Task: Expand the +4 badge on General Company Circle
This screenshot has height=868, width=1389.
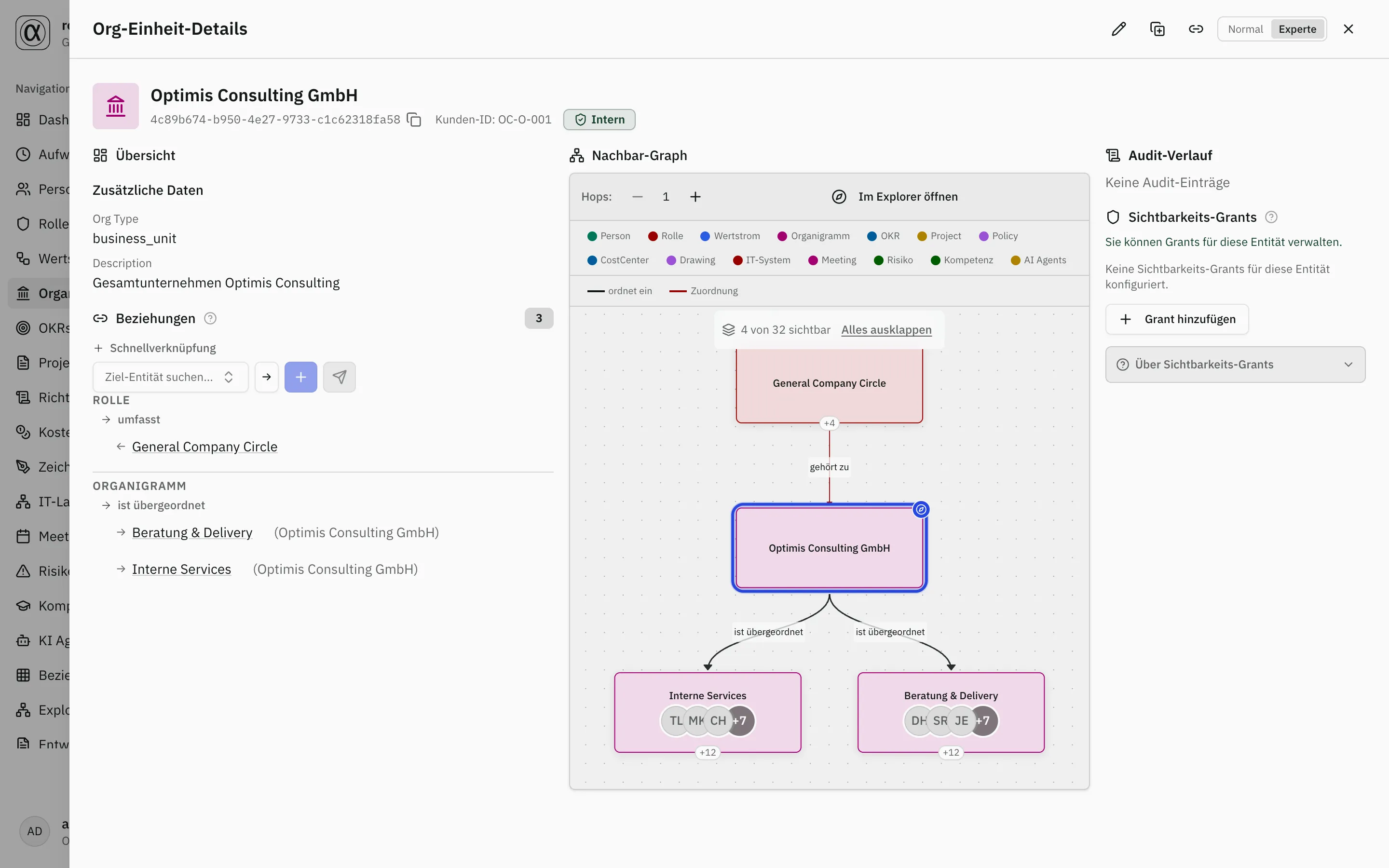Action: (830, 423)
